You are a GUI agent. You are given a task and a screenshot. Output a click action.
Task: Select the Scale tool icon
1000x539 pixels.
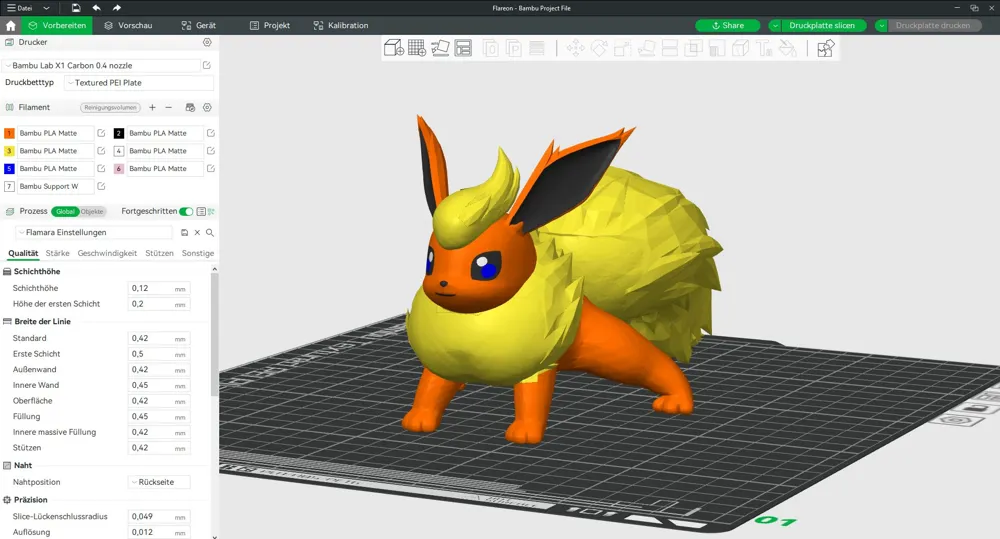[x=622, y=48]
